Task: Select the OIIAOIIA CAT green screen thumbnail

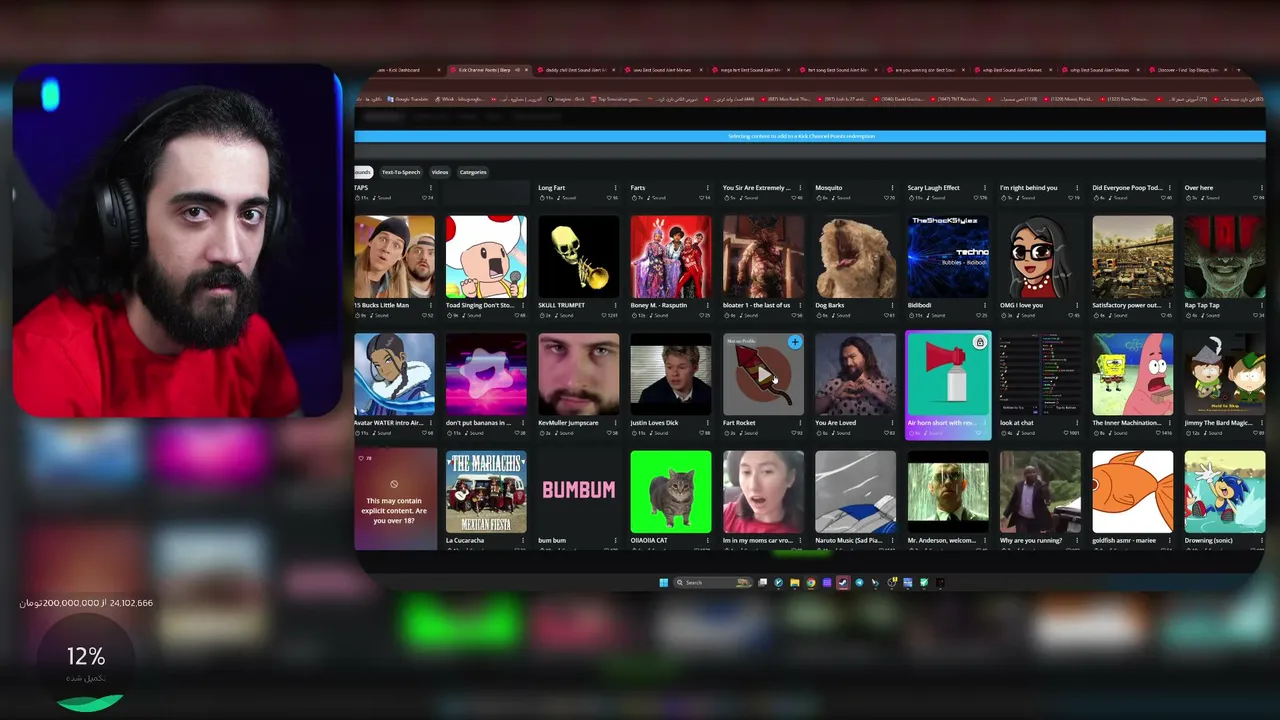Action: (671, 492)
